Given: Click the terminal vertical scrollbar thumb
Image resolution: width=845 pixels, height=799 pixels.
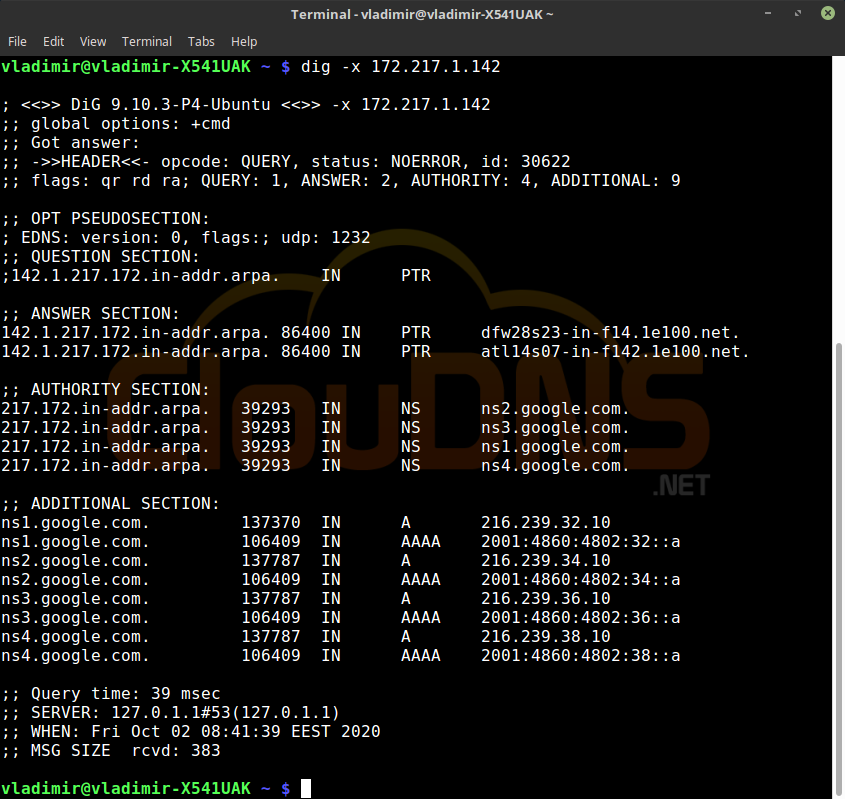Looking at the screenshot, I should tap(839, 570).
